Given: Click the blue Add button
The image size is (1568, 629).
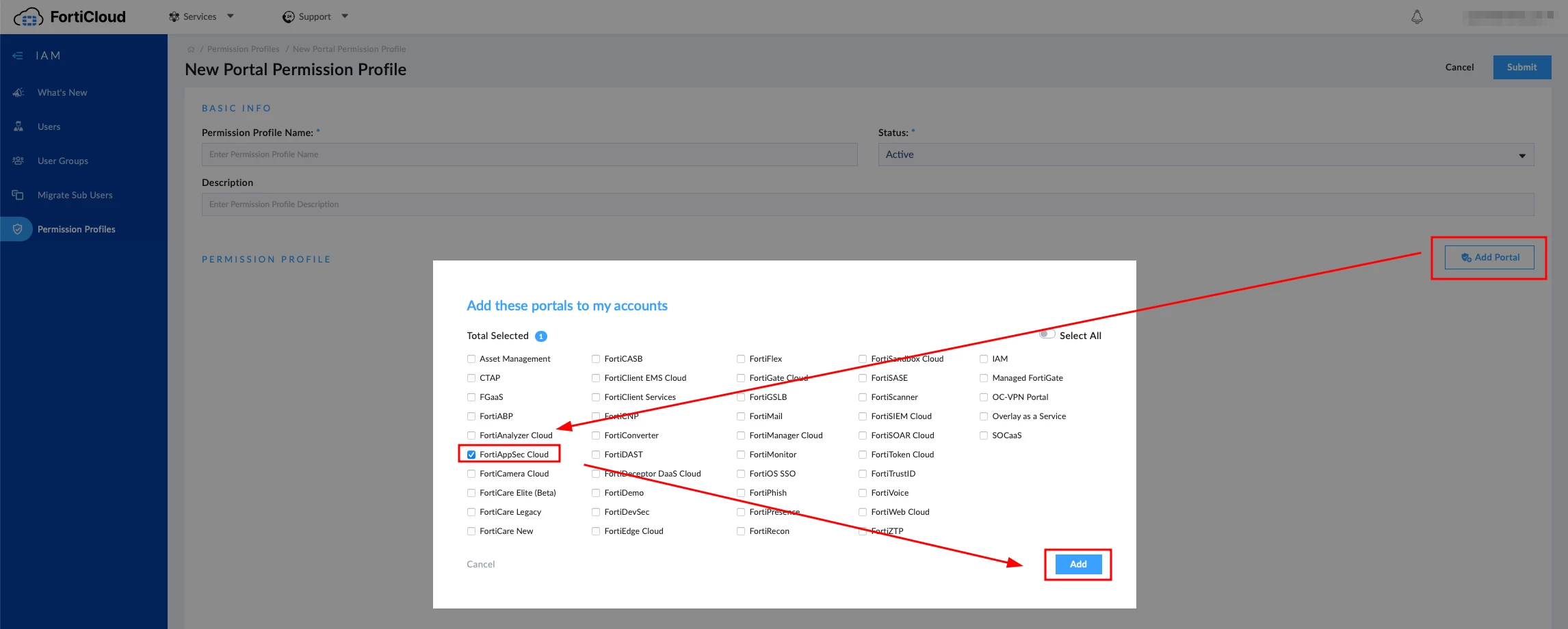Looking at the screenshot, I should pos(1078,564).
